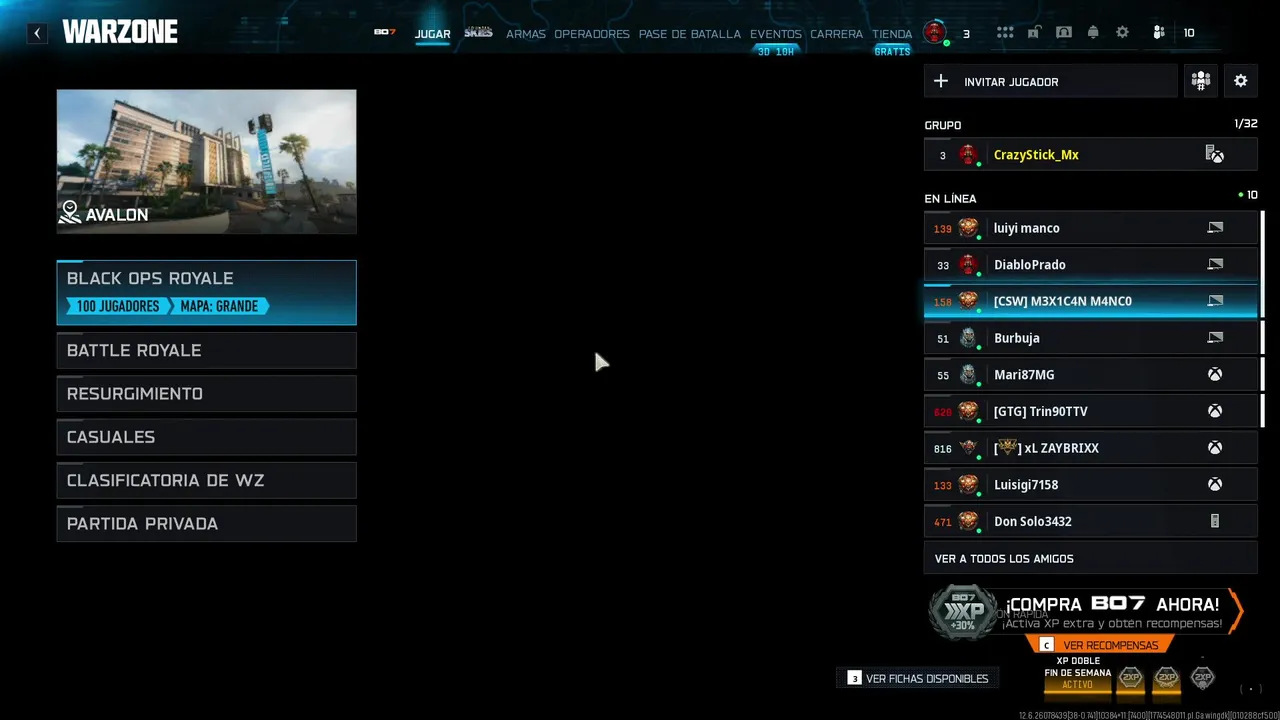Open settings gear in the top header

coord(1122,33)
